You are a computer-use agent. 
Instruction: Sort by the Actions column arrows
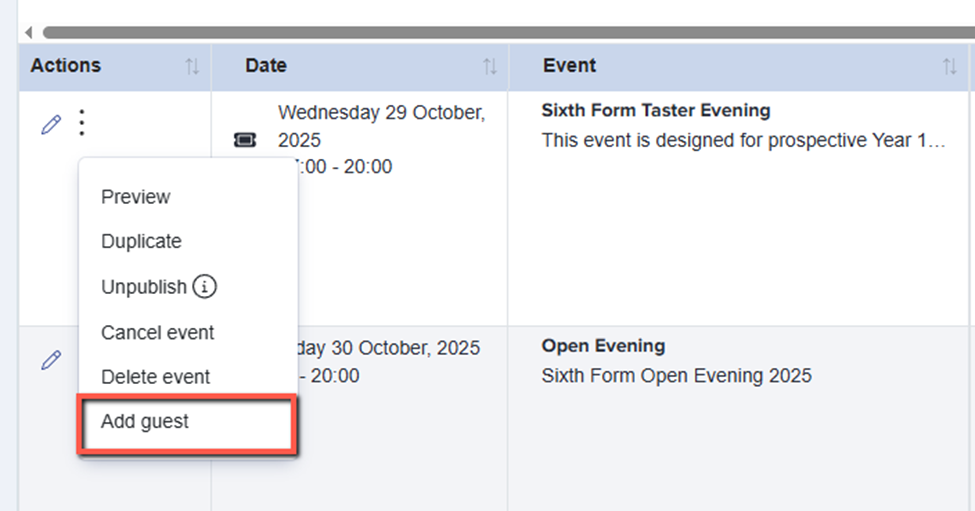(192, 66)
